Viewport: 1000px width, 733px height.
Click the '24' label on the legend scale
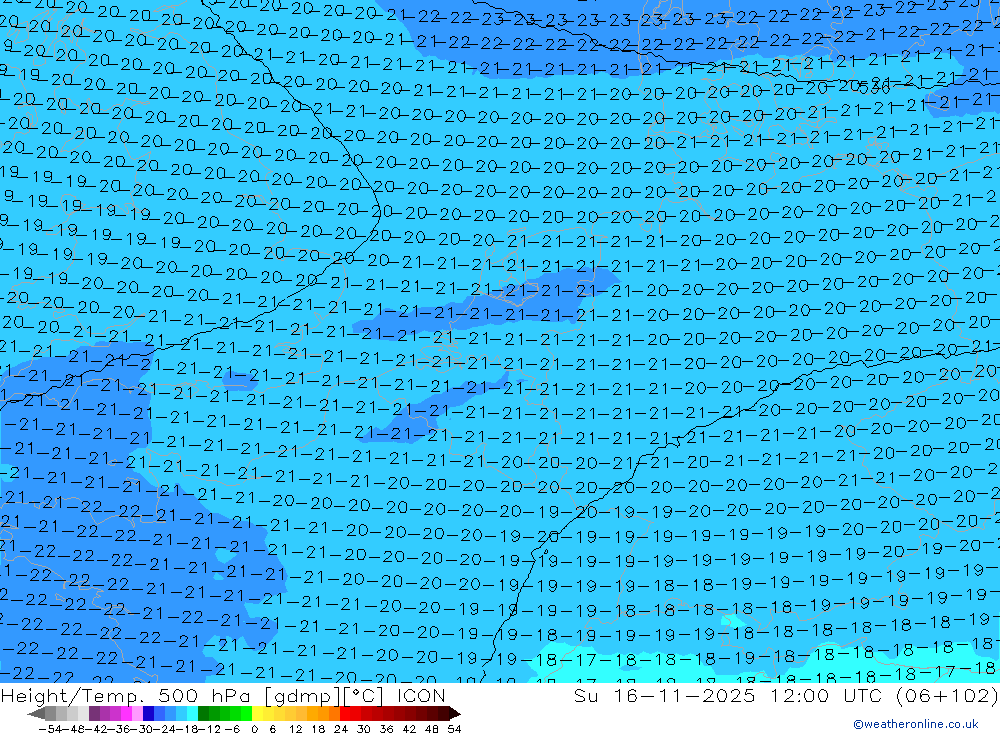341,729
